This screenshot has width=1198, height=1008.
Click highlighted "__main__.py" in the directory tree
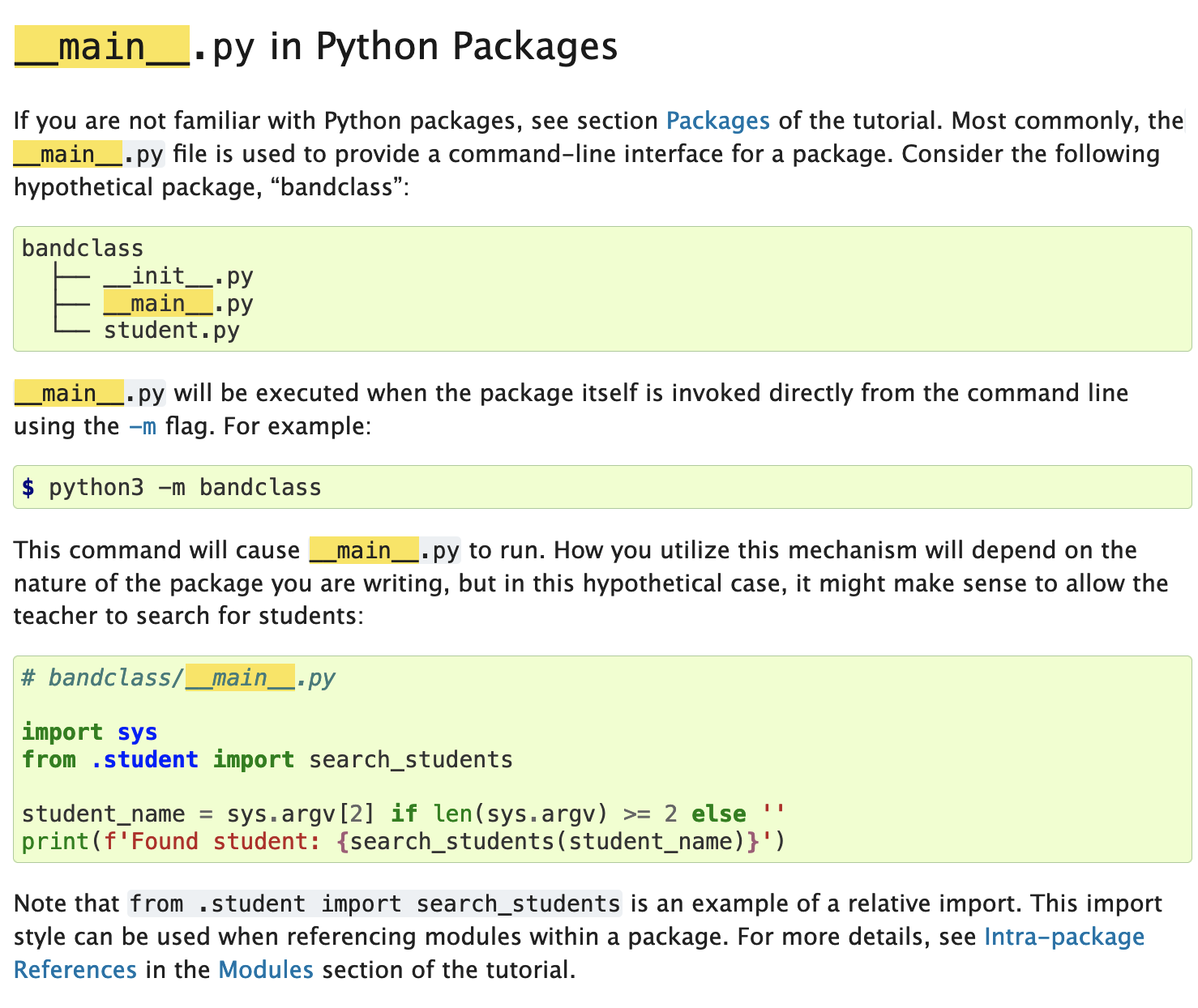(x=178, y=304)
